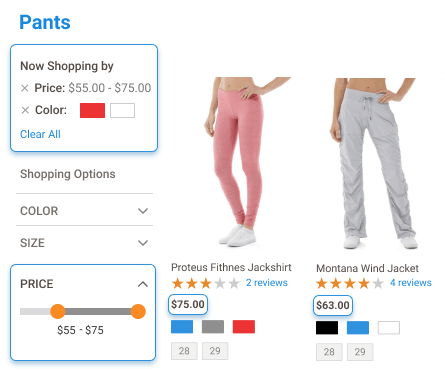The image size is (445, 380).
Task: Select gray swatch for Proteus Fithnes Jackshirt
Action: [213, 327]
